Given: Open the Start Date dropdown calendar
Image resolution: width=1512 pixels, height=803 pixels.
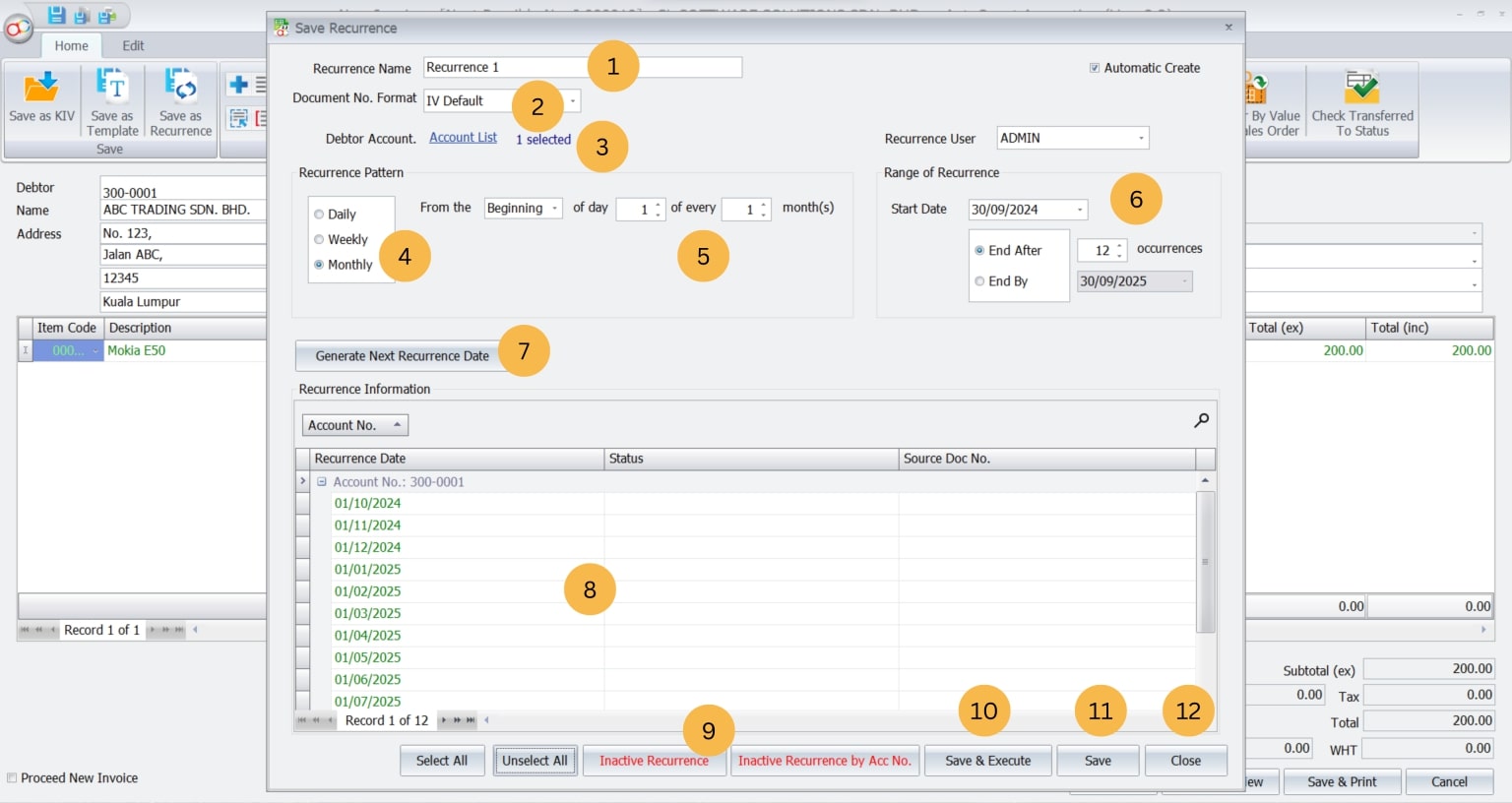Looking at the screenshot, I should point(1080,210).
